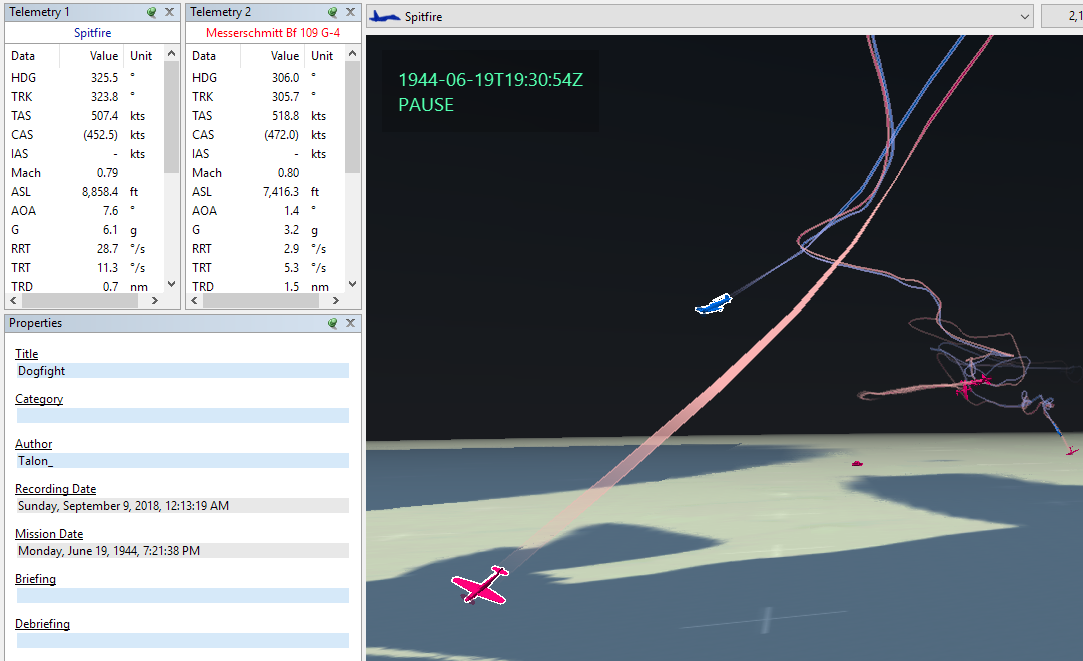This screenshot has height=661, width=1083.
Task: Select the HDG row in Telemetry 1
Action: point(86,78)
